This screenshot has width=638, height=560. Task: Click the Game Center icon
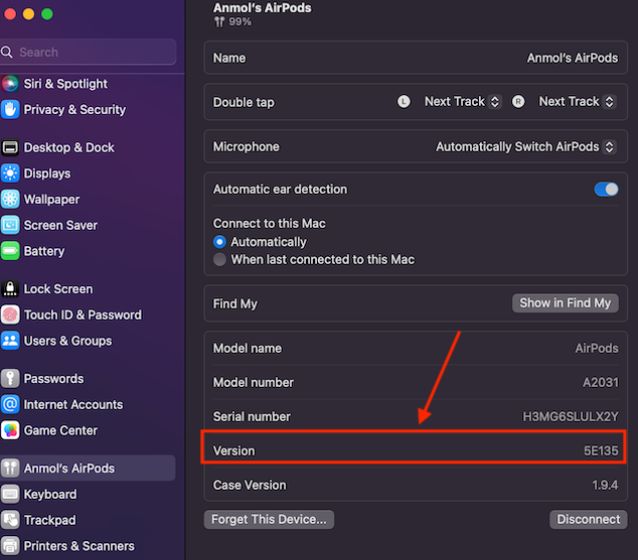10,431
